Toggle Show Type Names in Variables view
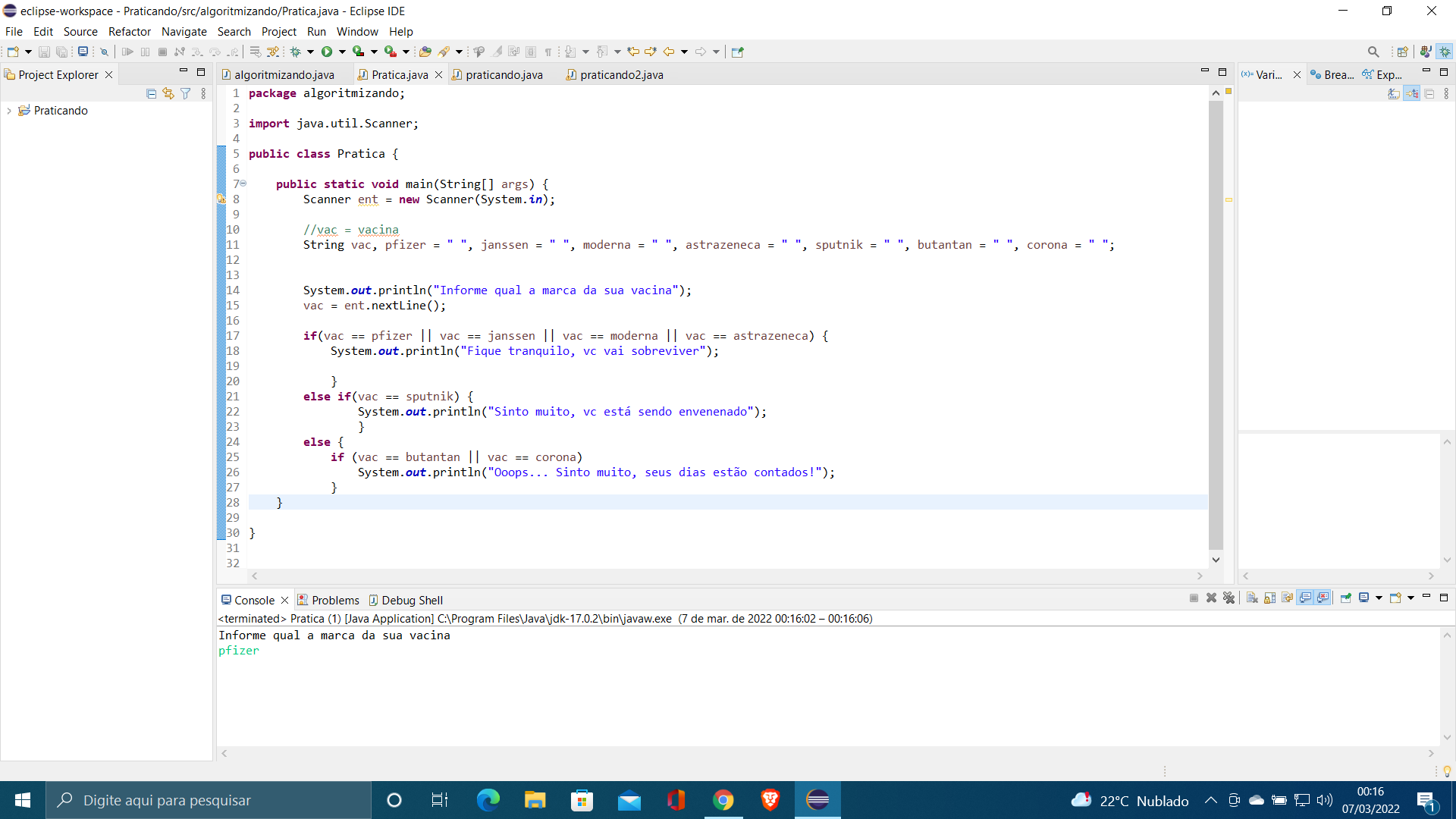Image resolution: width=1456 pixels, height=819 pixels. coord(1394,93)
